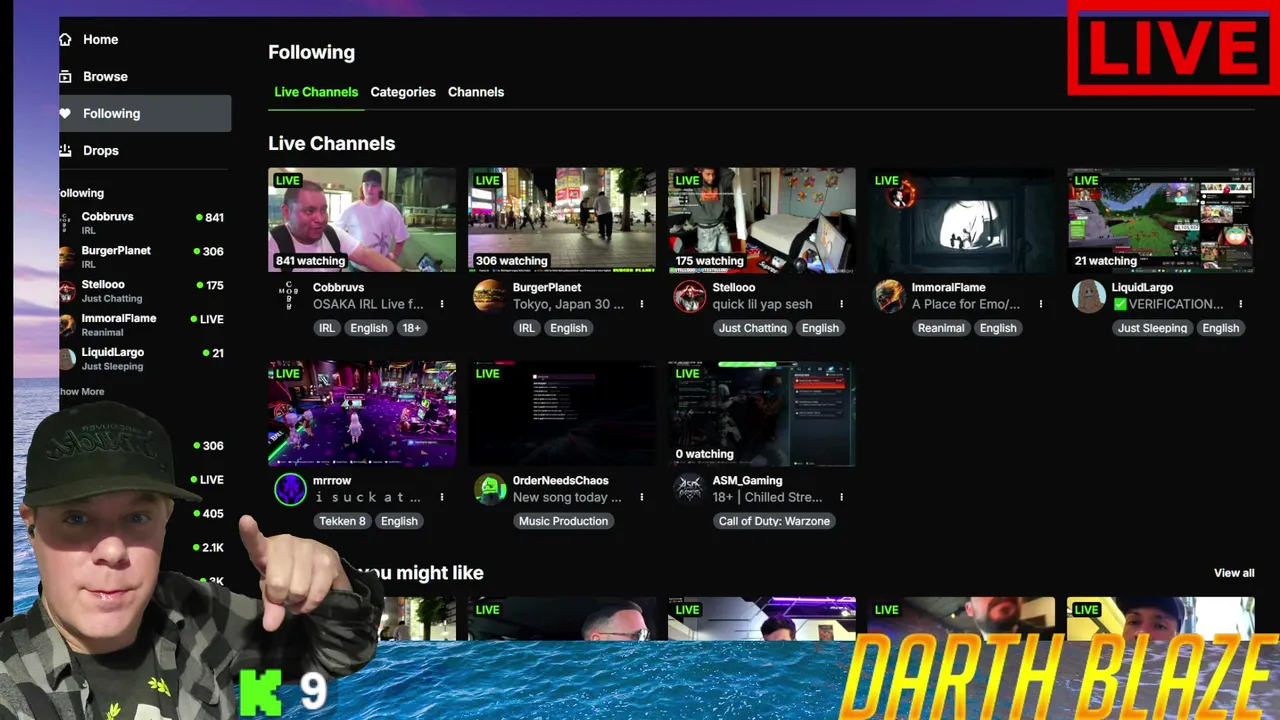Open the 0rderNeedsChaos green avatar on its card
This screenshot has height=720, width=1280.
489,489
